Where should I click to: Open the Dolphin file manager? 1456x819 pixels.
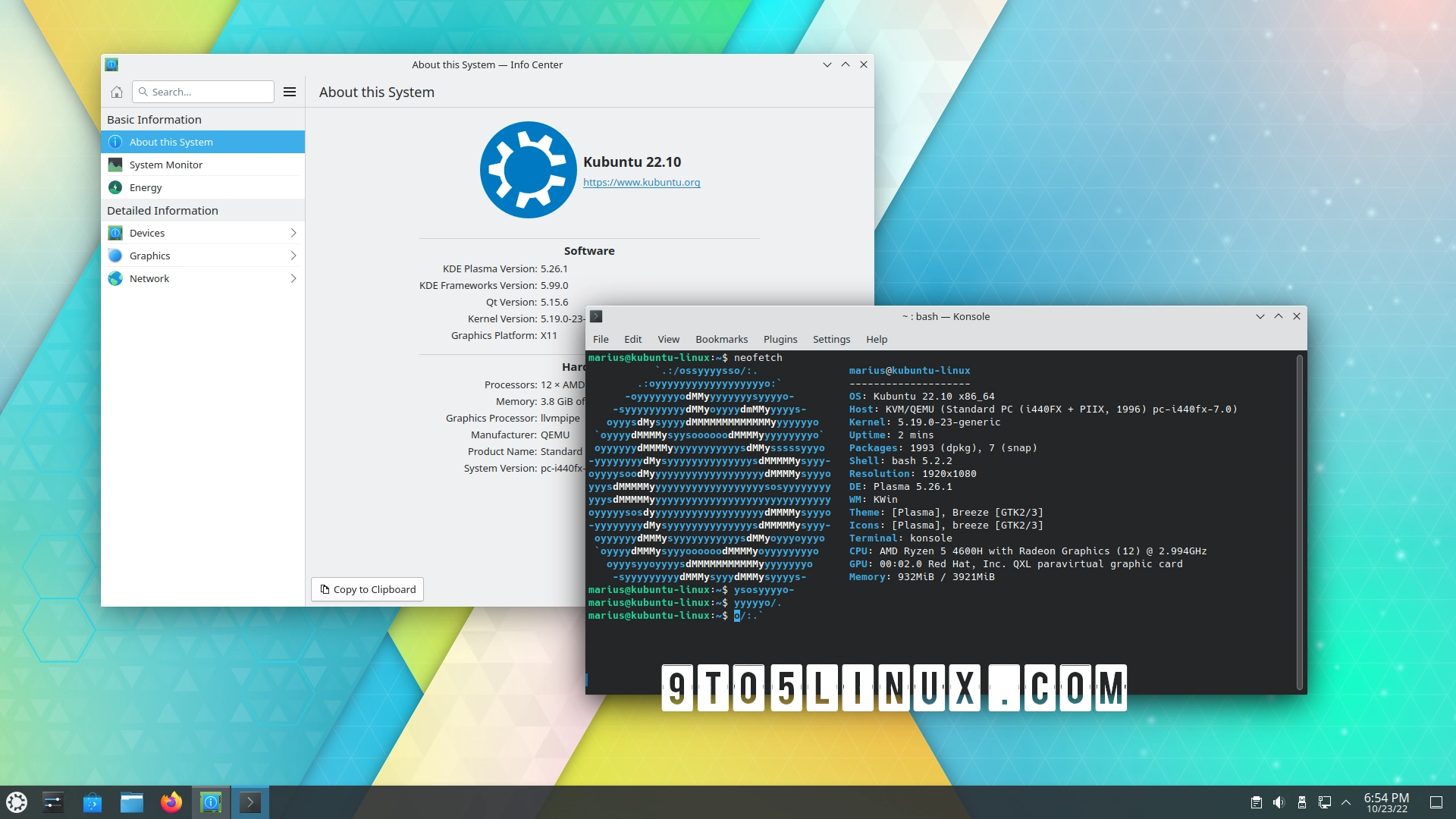[x=132, y=802]
